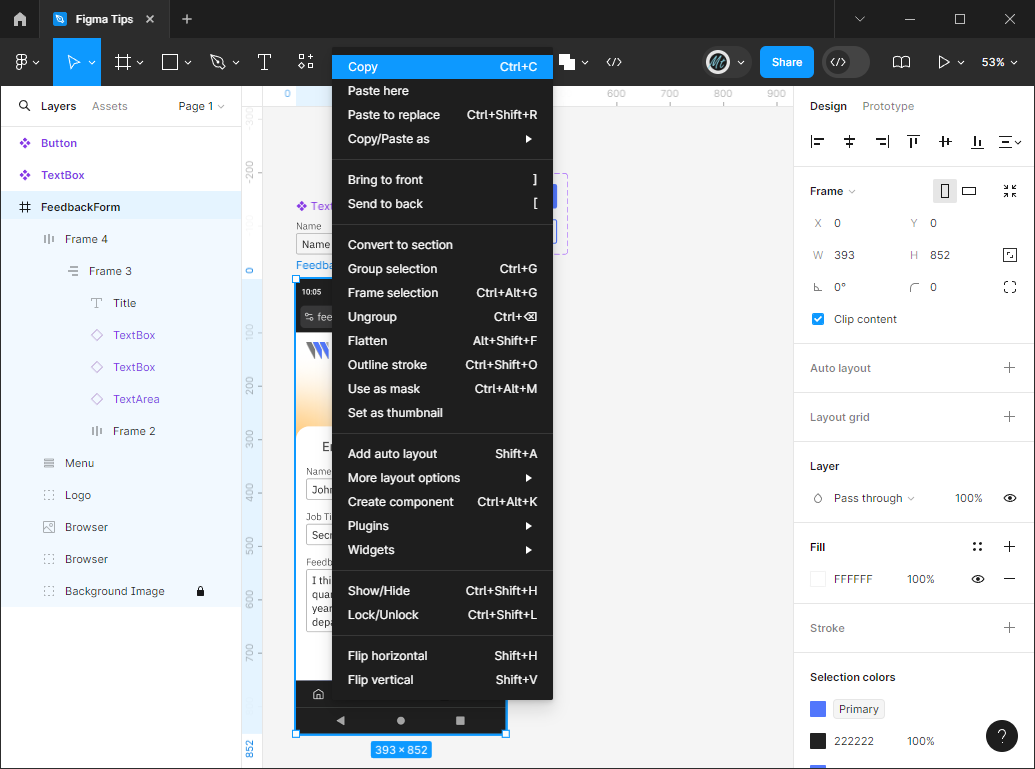The image size is (1035, 769).
Task: Click the Primary color style chip
Action: [858, 709]
